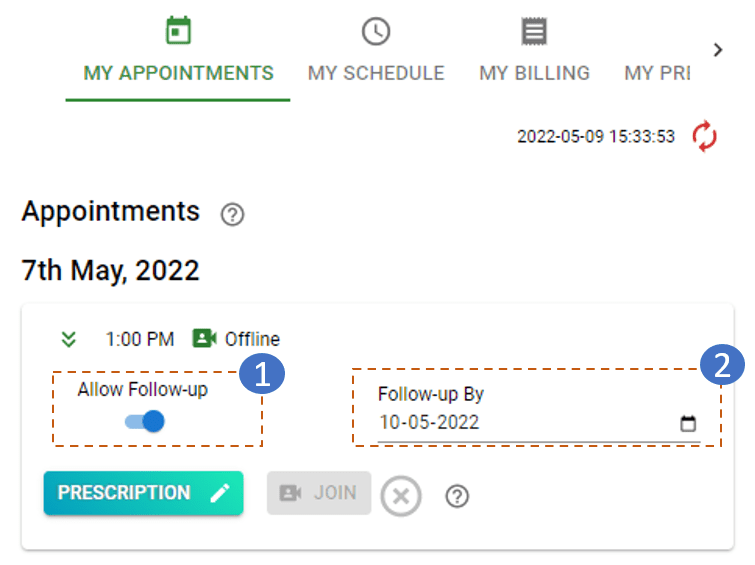Switch to MY SCHEDULE tab
This screenshot has height=565, width=755.
[376, 73]
